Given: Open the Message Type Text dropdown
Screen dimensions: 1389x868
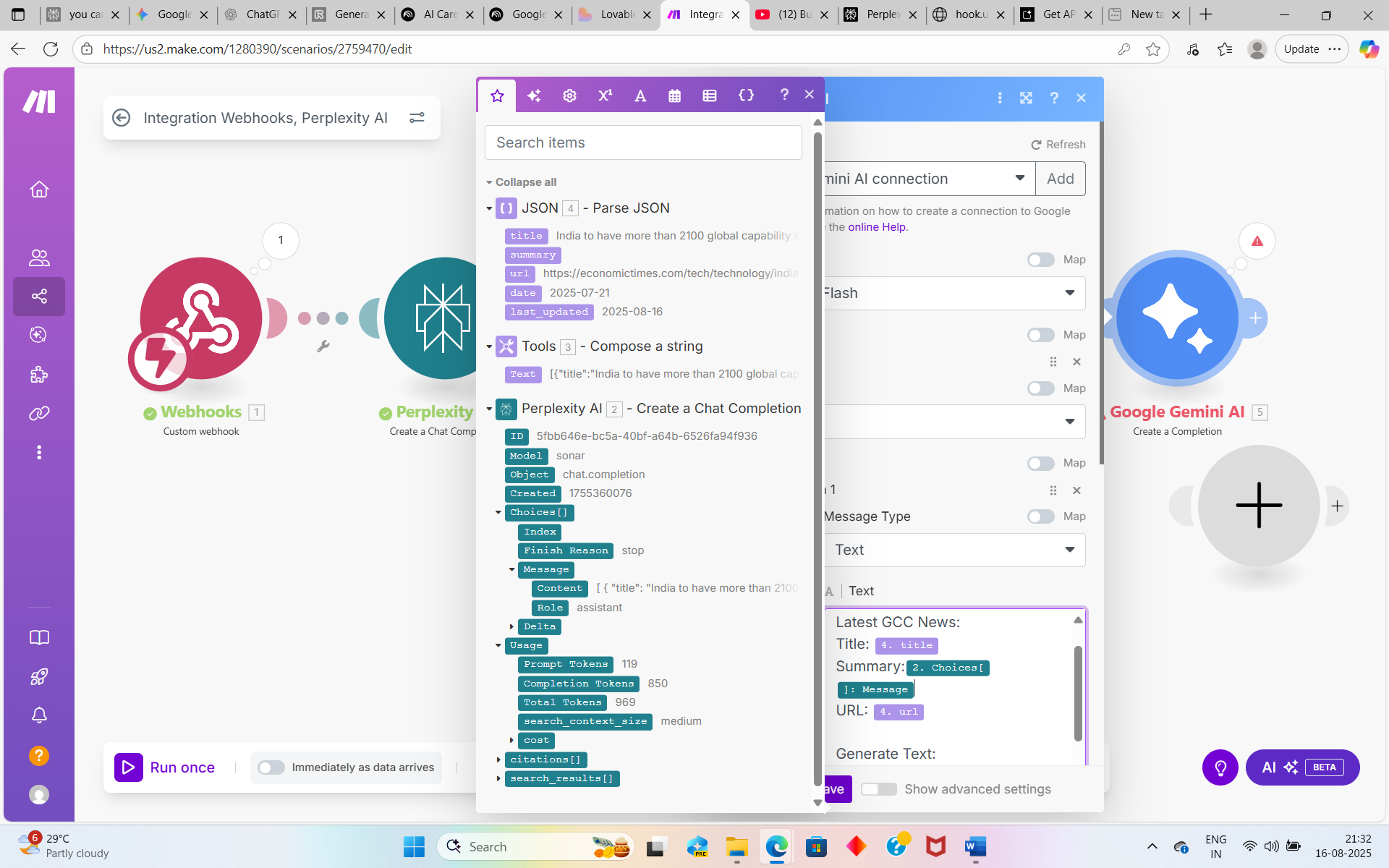Looking at the screenshot, I should [x=953, y=550].
